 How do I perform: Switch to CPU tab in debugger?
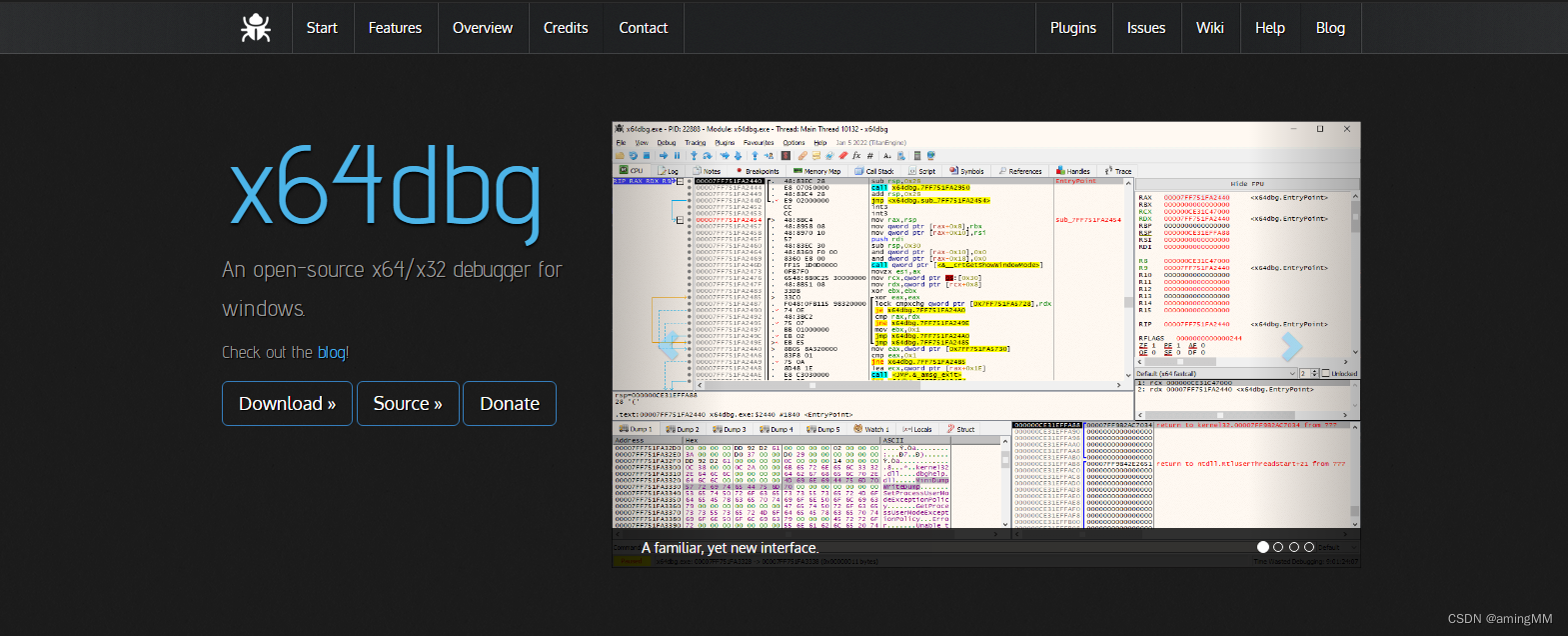tap(632, 171)
